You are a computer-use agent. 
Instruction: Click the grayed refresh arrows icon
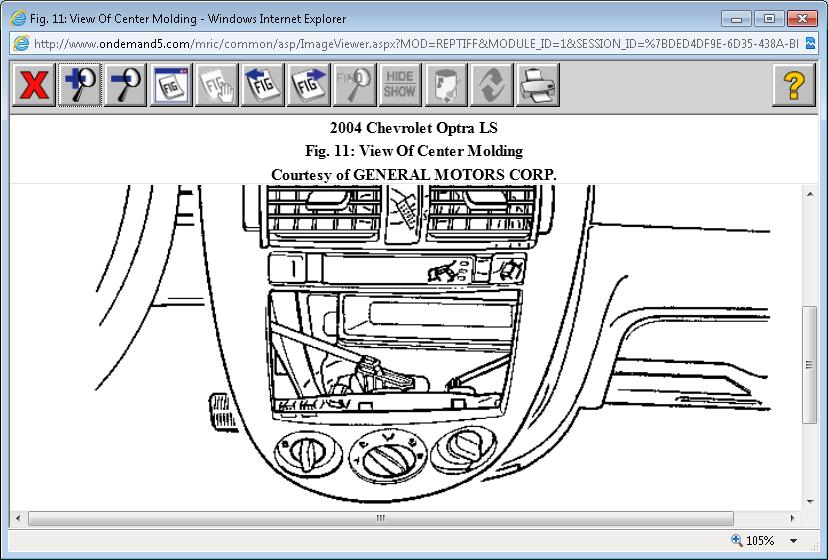(x=492, y=86)
